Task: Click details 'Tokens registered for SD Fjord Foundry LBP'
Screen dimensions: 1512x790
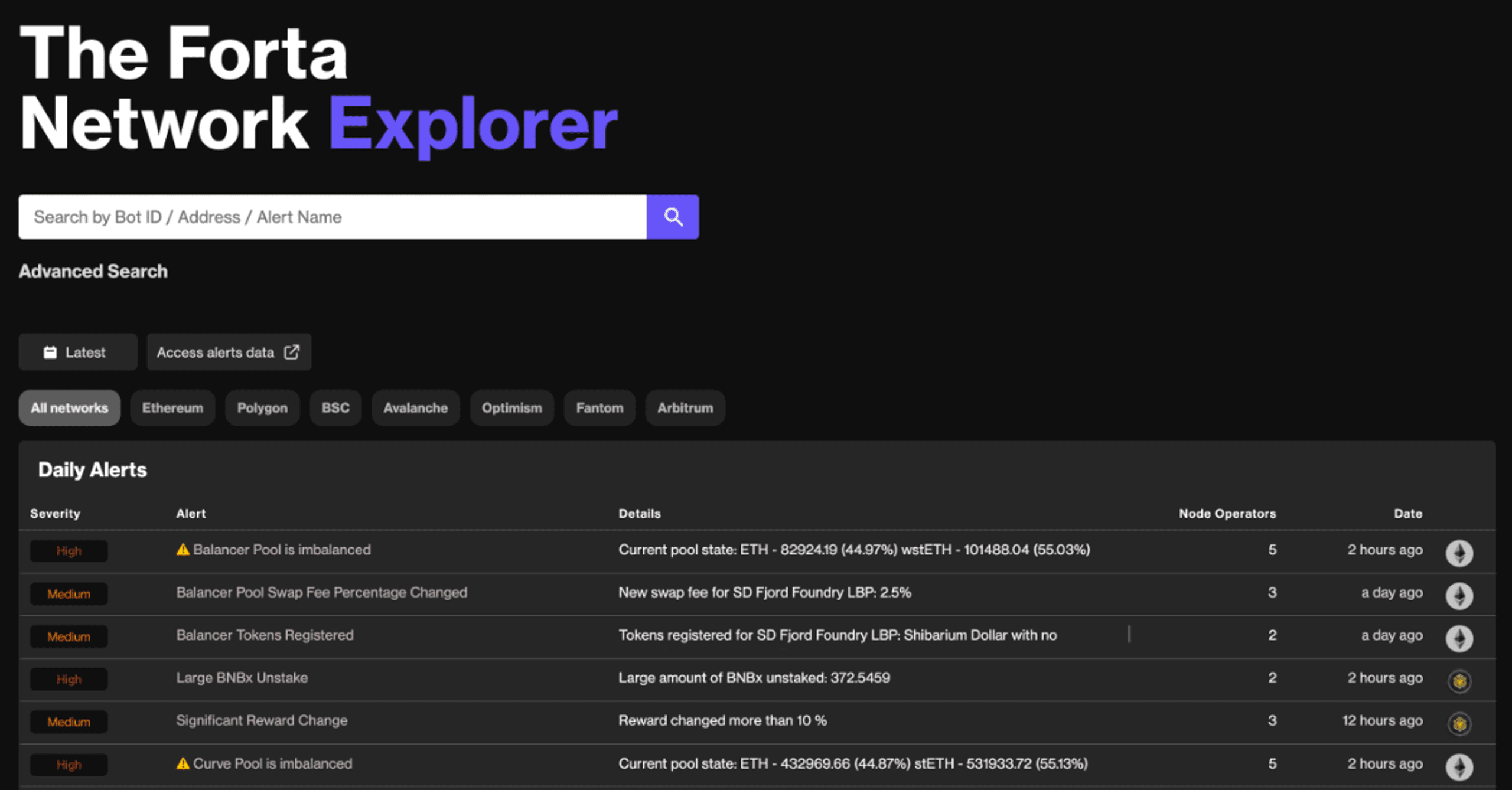Action: click(838, 635)
